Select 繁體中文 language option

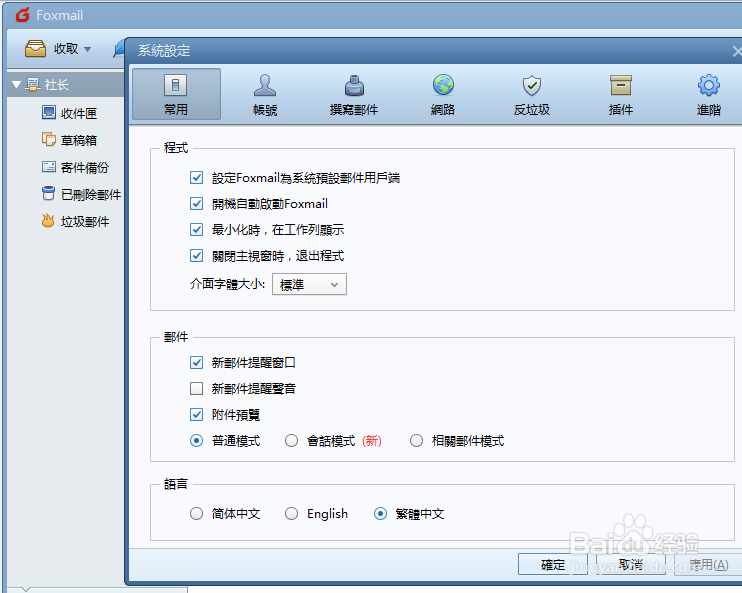coord(380,514)
